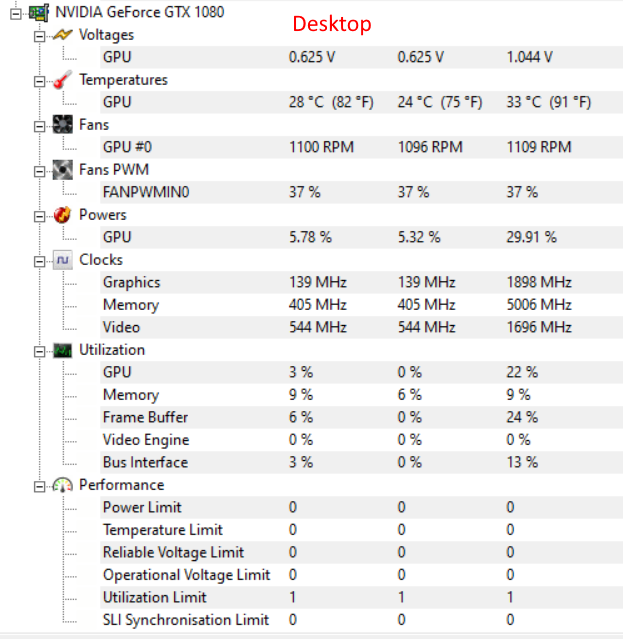
Task: Click the Voltages lightning icon
Action: (x=62, y=35)
